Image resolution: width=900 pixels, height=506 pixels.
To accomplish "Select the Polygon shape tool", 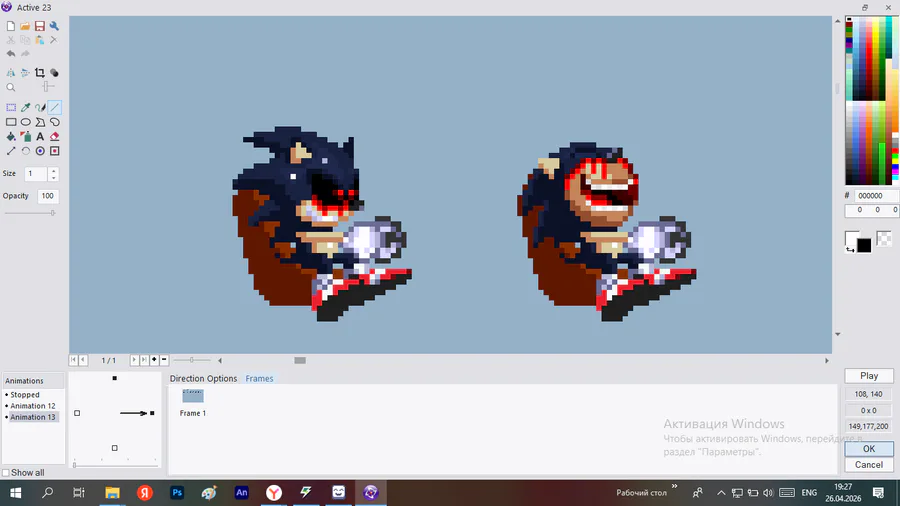I will 40,122.
